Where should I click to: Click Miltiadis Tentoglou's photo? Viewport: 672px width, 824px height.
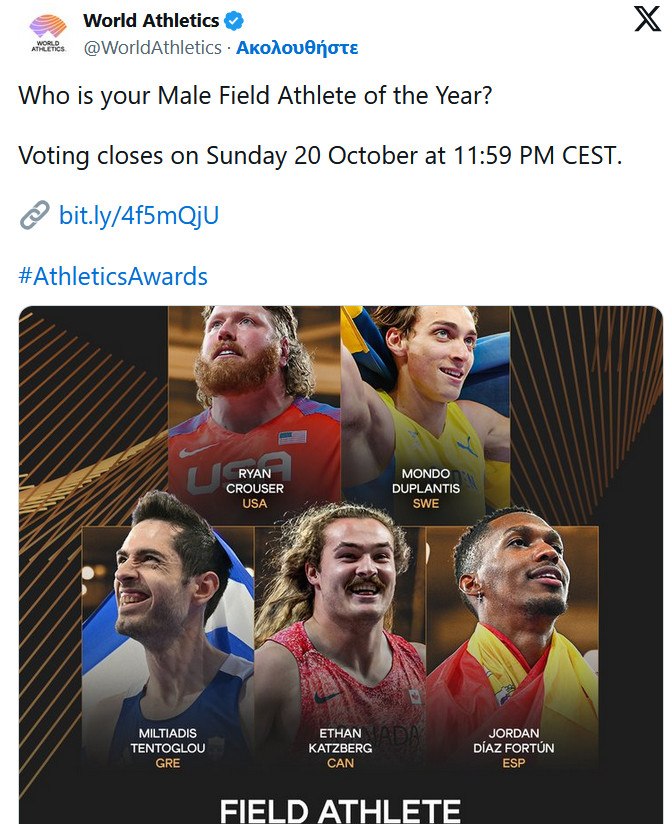[x=168, y=620]
